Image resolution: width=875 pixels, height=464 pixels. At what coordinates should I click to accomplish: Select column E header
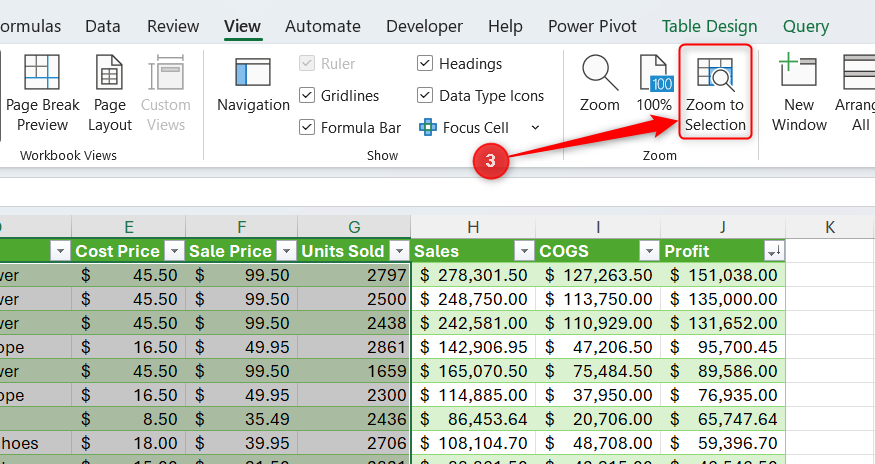coord(128,227)
